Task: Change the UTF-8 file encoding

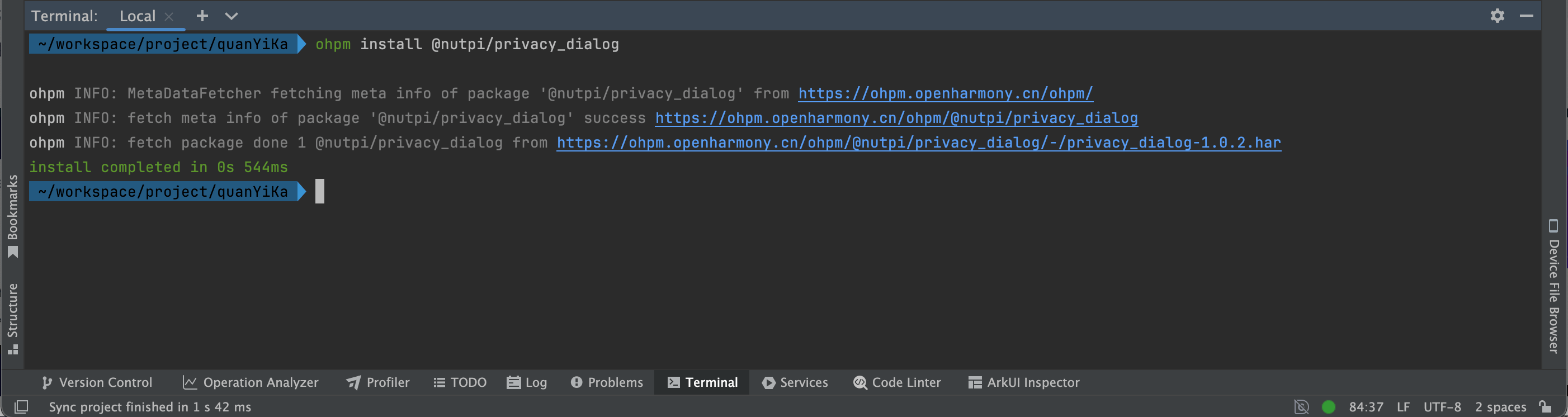Action: click(1442, 406)
